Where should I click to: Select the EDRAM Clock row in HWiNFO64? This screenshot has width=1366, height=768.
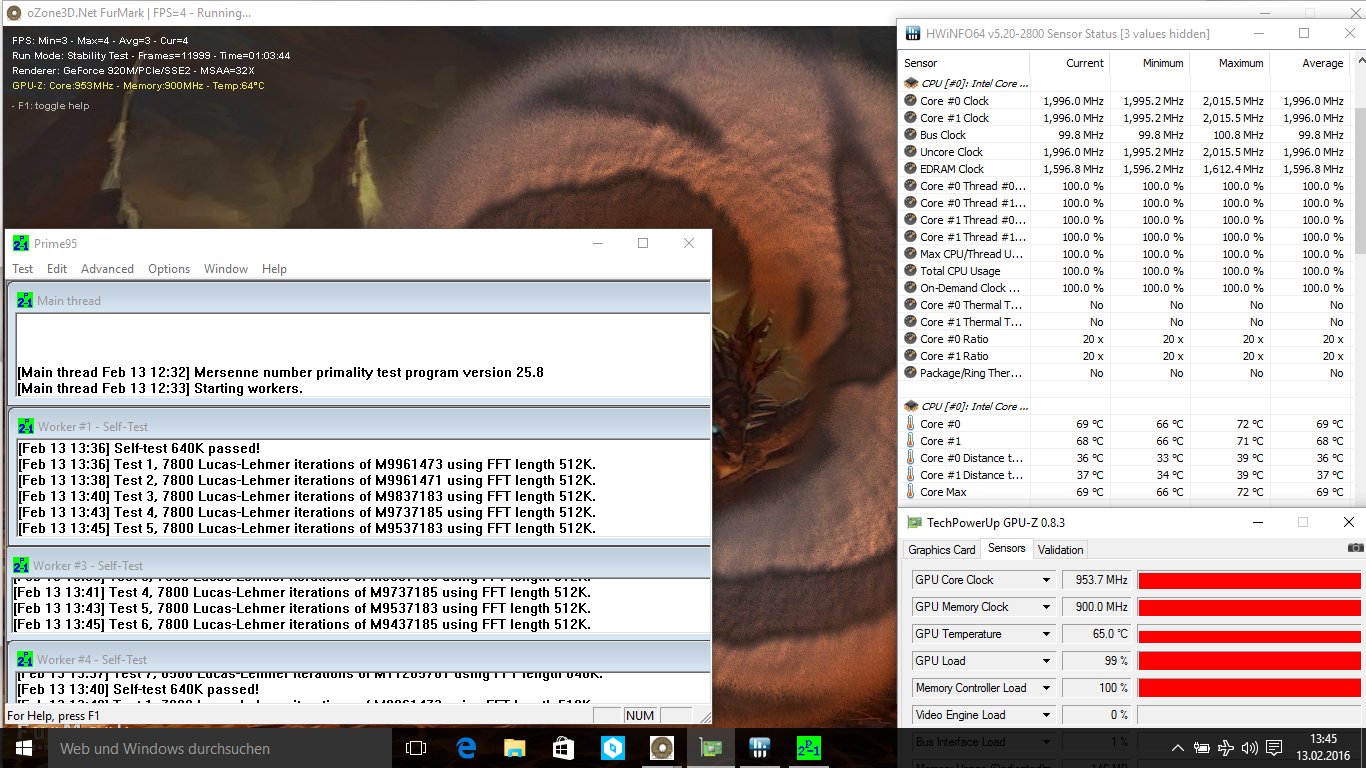(1125, 169)
